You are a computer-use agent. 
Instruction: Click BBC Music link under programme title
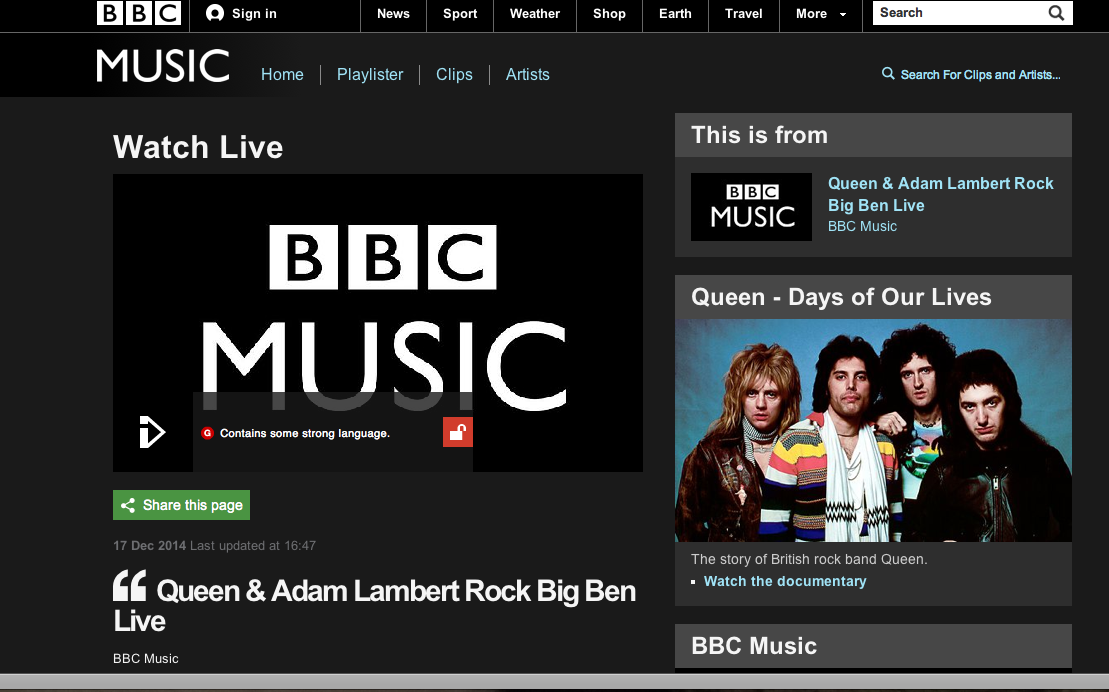[862, 226]
